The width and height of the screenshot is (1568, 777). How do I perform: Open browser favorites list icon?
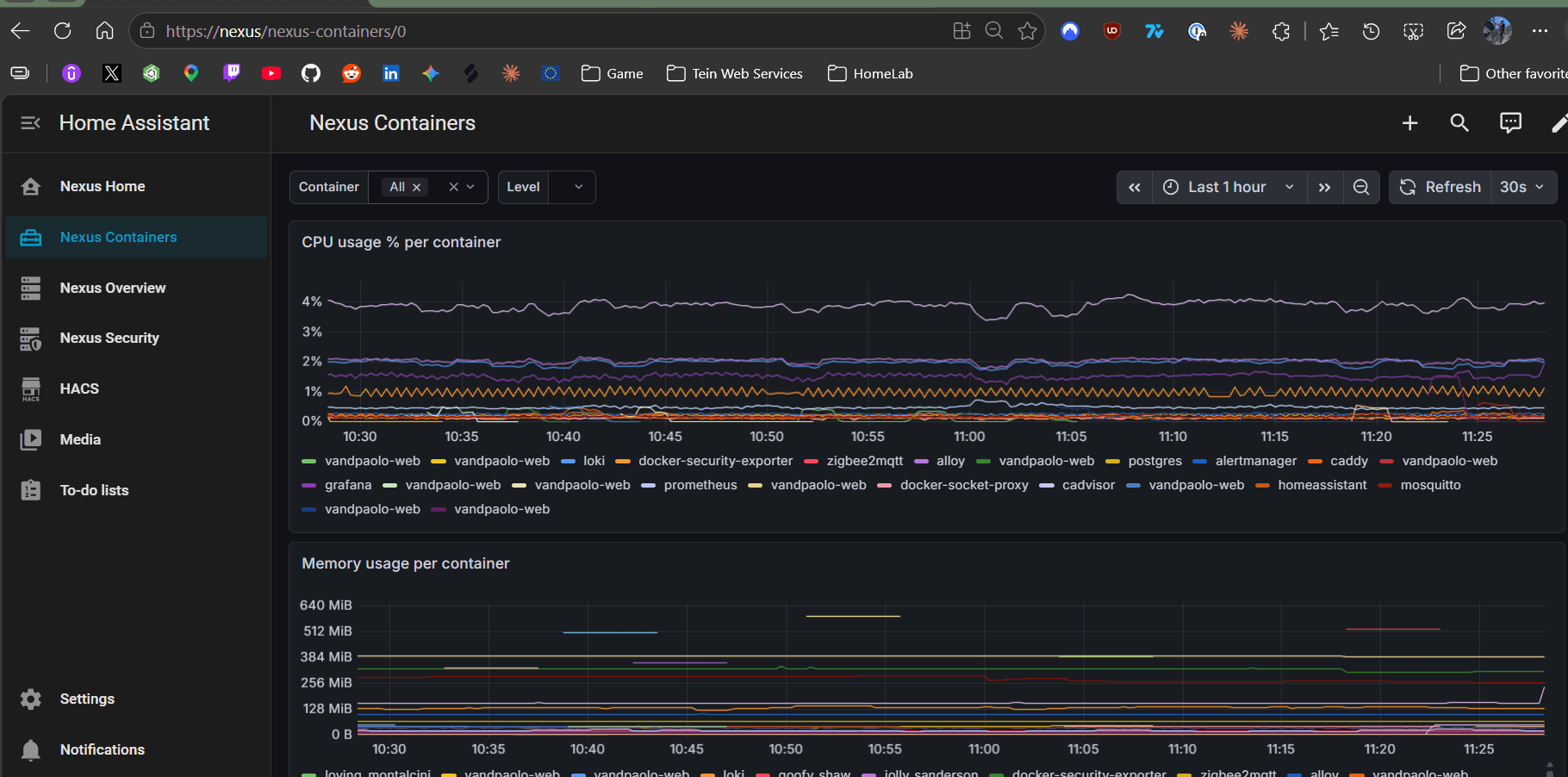coord(1328,31)
